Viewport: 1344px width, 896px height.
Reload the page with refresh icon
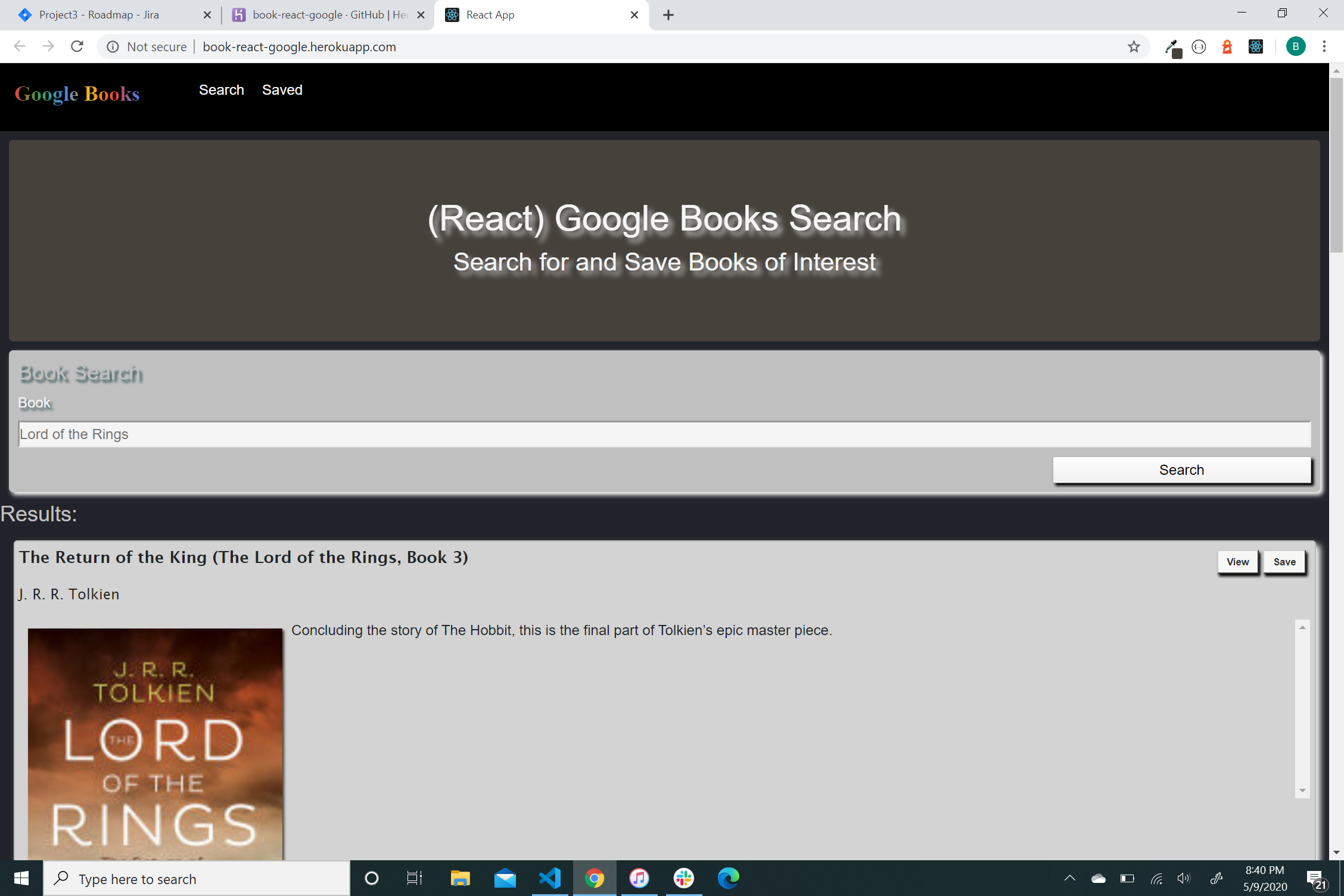pyautogui.click(x=77, y=46)
